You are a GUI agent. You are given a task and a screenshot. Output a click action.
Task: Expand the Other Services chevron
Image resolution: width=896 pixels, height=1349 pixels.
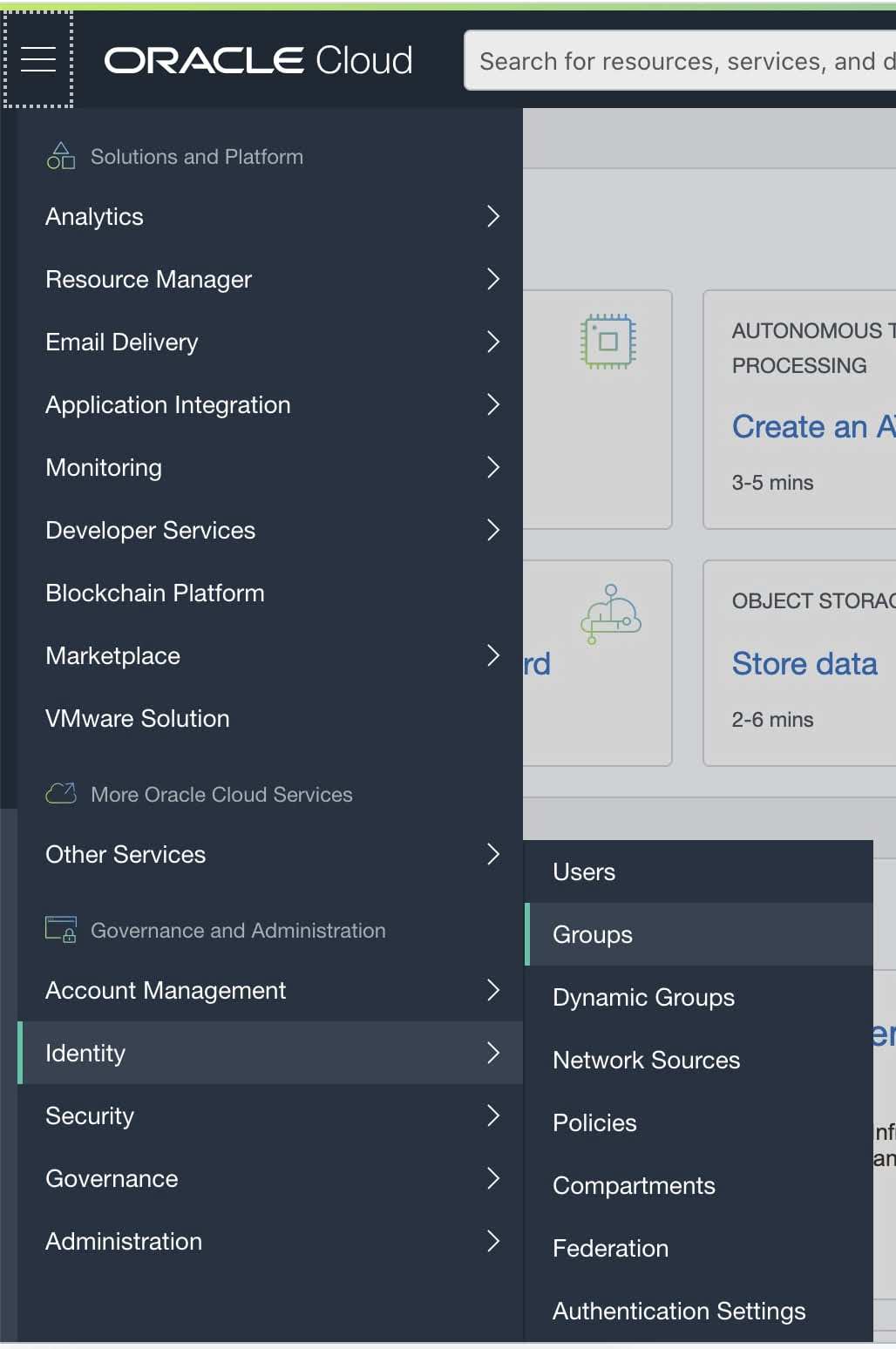(x=493, y=854)
